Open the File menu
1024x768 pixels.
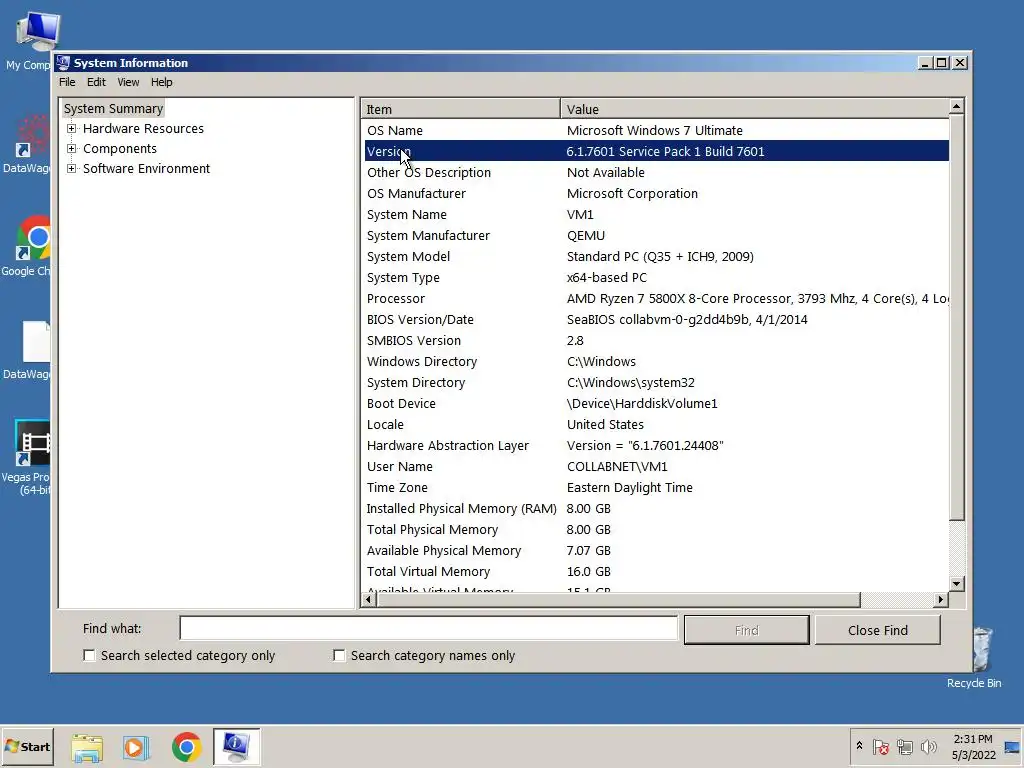tap(67, 82)
